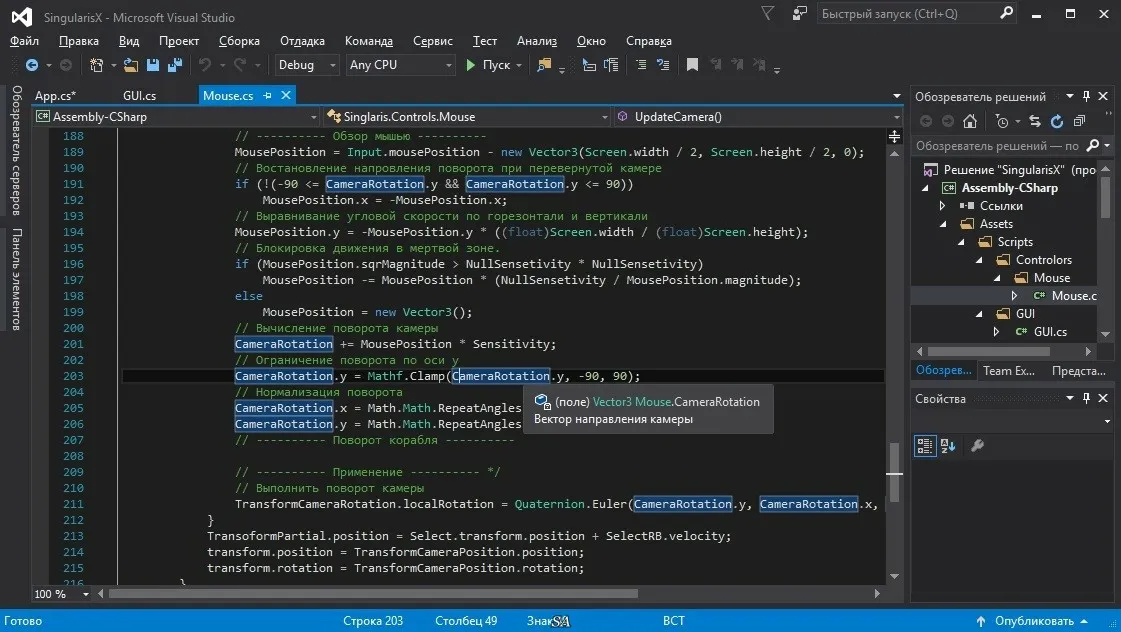Click the Collapse All icon in Solution Explorer
The height and width of the screenshot is (632, 1121).
click(x=1079, y=121)
